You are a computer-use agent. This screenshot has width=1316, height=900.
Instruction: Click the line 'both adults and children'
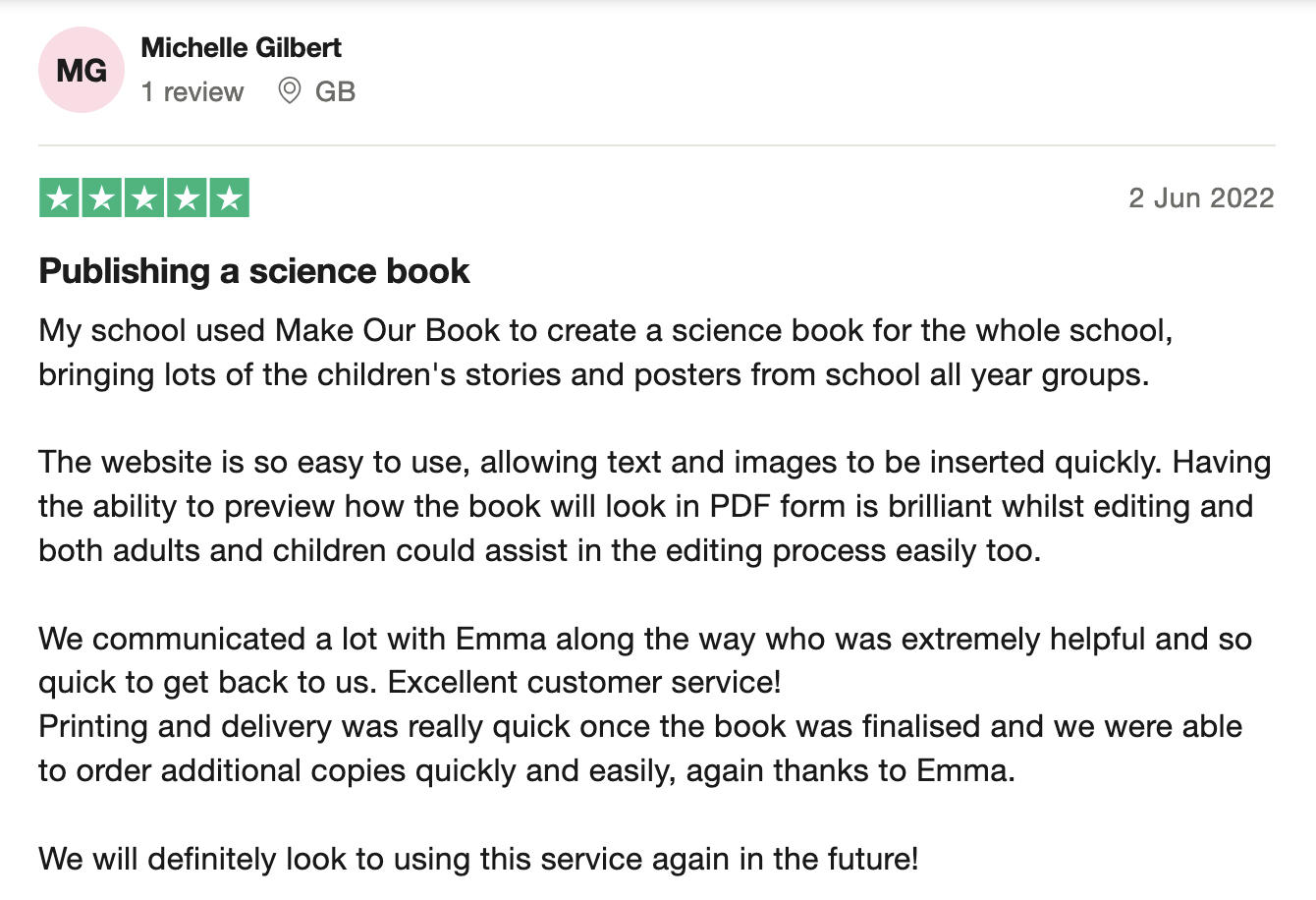[539, 550]
